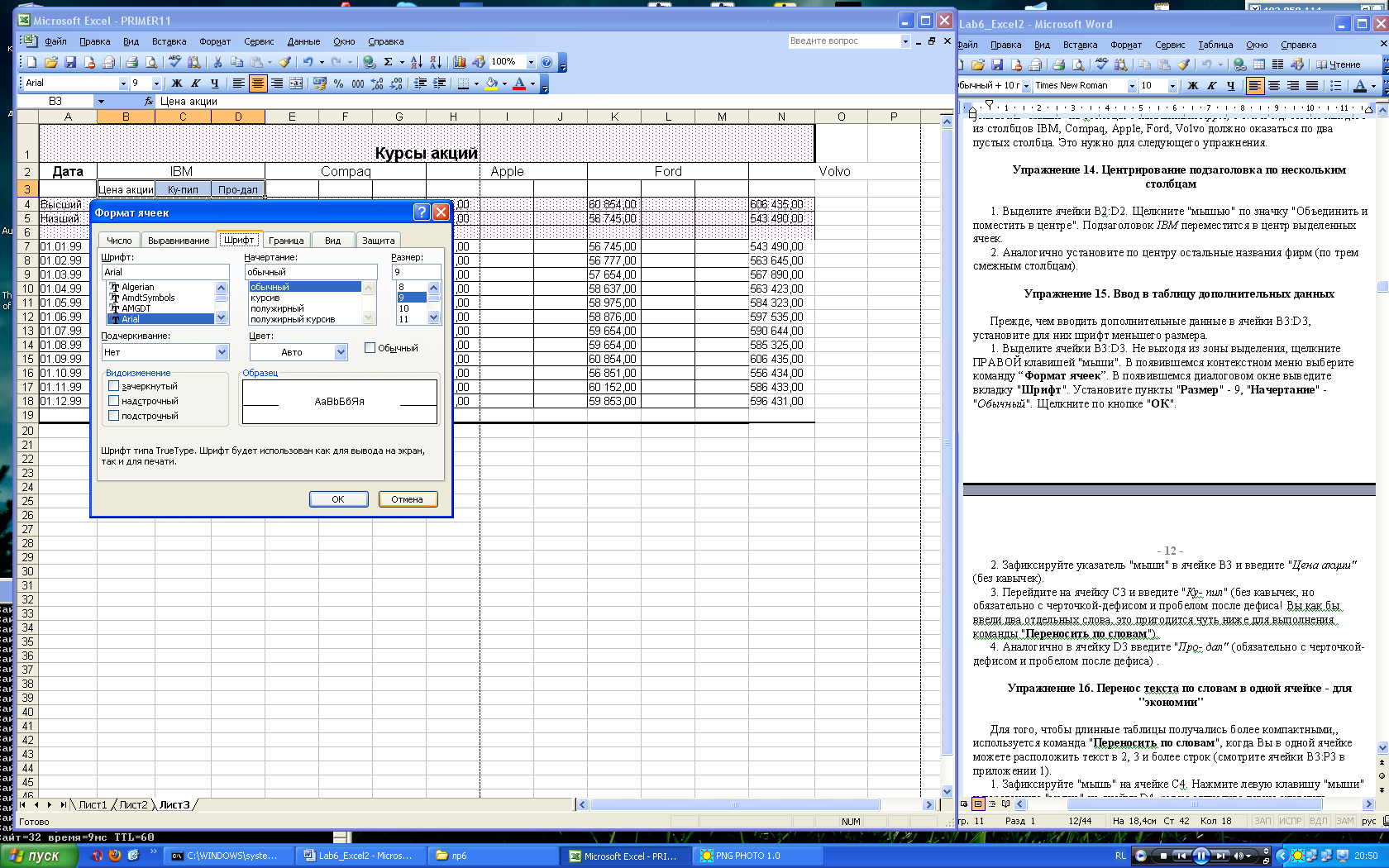
Task: Click the Copy icon in Excel toolbar
Action: (237, 62)
